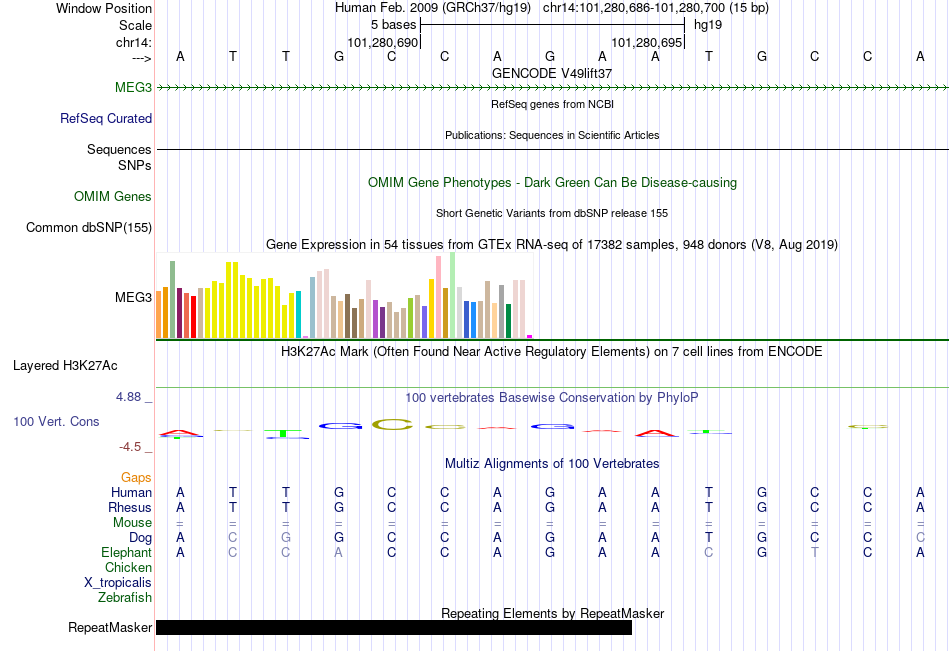Screen dimensions: 950x651
Task: Select the Mouse alignment row label
Action: click(132, 522)
